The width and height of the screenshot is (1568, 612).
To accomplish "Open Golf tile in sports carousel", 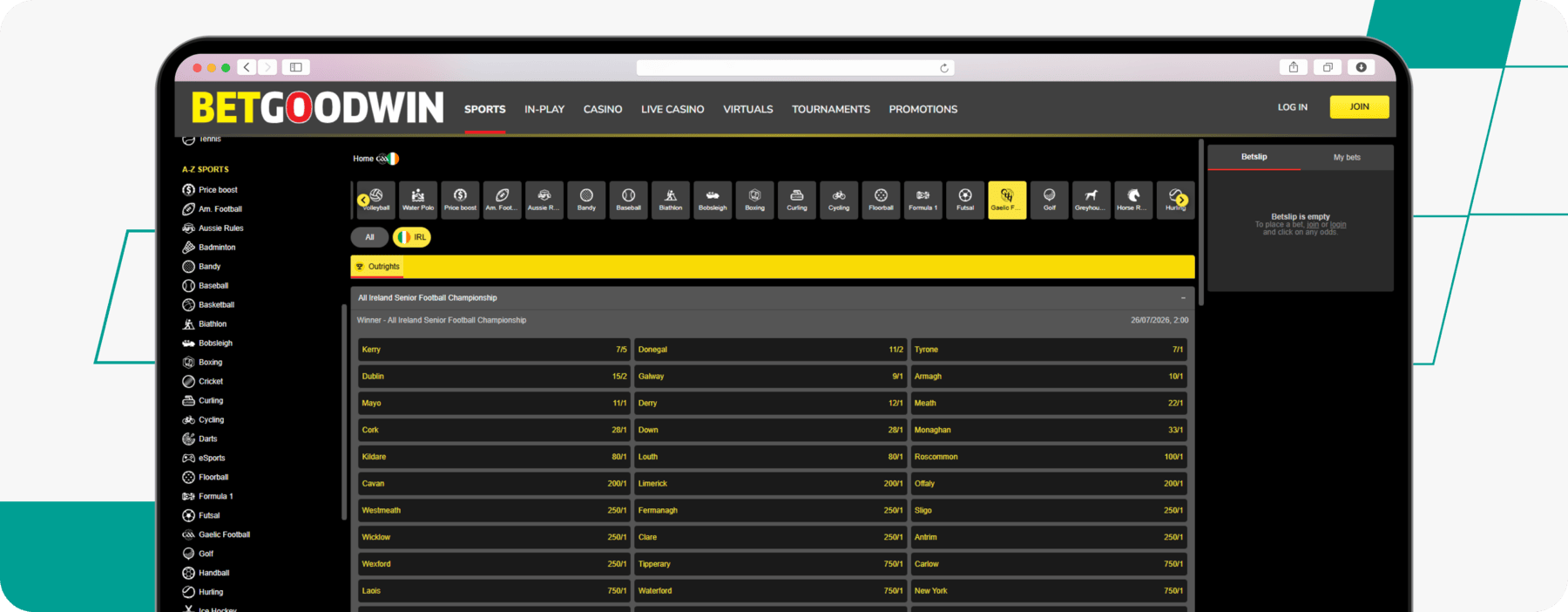I will click(x=1049, y=200).
